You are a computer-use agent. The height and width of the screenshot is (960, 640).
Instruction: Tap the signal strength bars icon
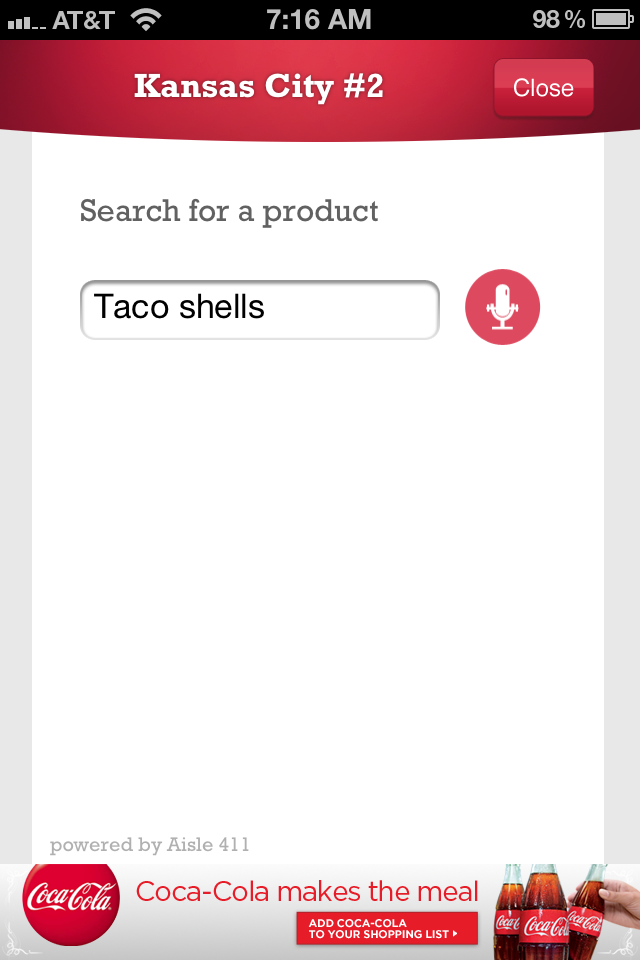pyautogui.click(x=26, y=23)
